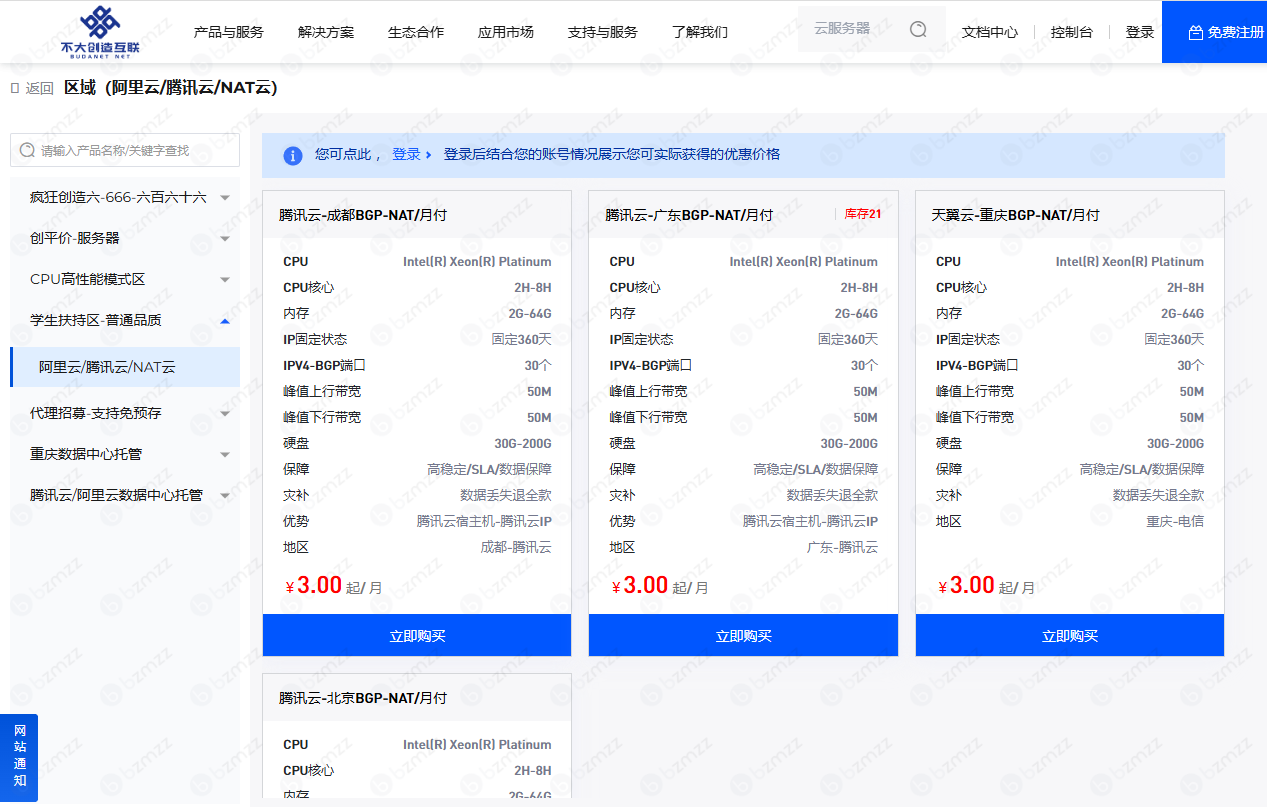This screenshot has width=1267, height=807.
Task: Buy the 天翼云-重庆BGP-NAT plan with 立即购买
Action: coord(1070,636)
